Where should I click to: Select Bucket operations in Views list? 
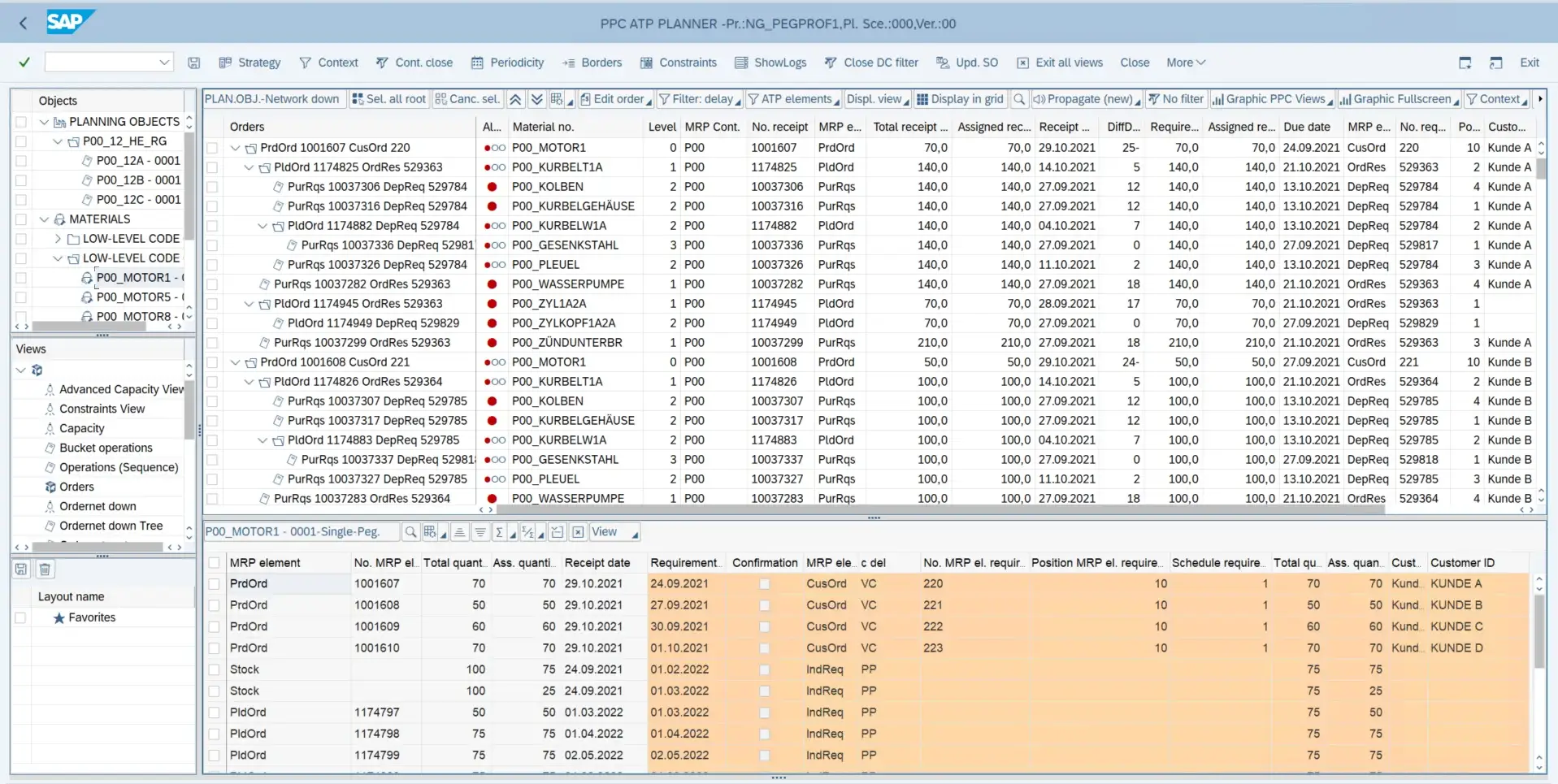pyautogui.click(x=106, y=448)
